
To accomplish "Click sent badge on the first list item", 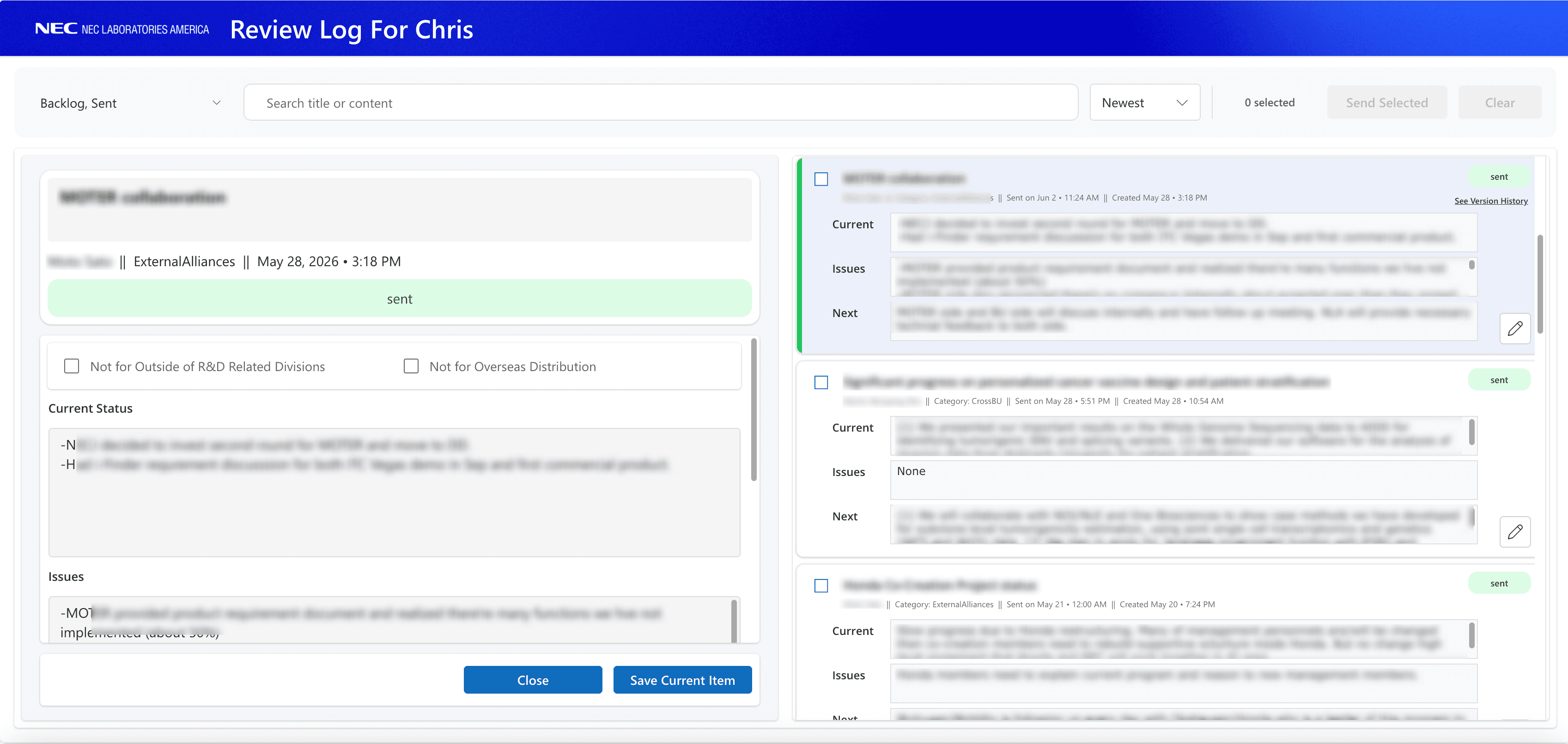I will [x=1499, y=177].
